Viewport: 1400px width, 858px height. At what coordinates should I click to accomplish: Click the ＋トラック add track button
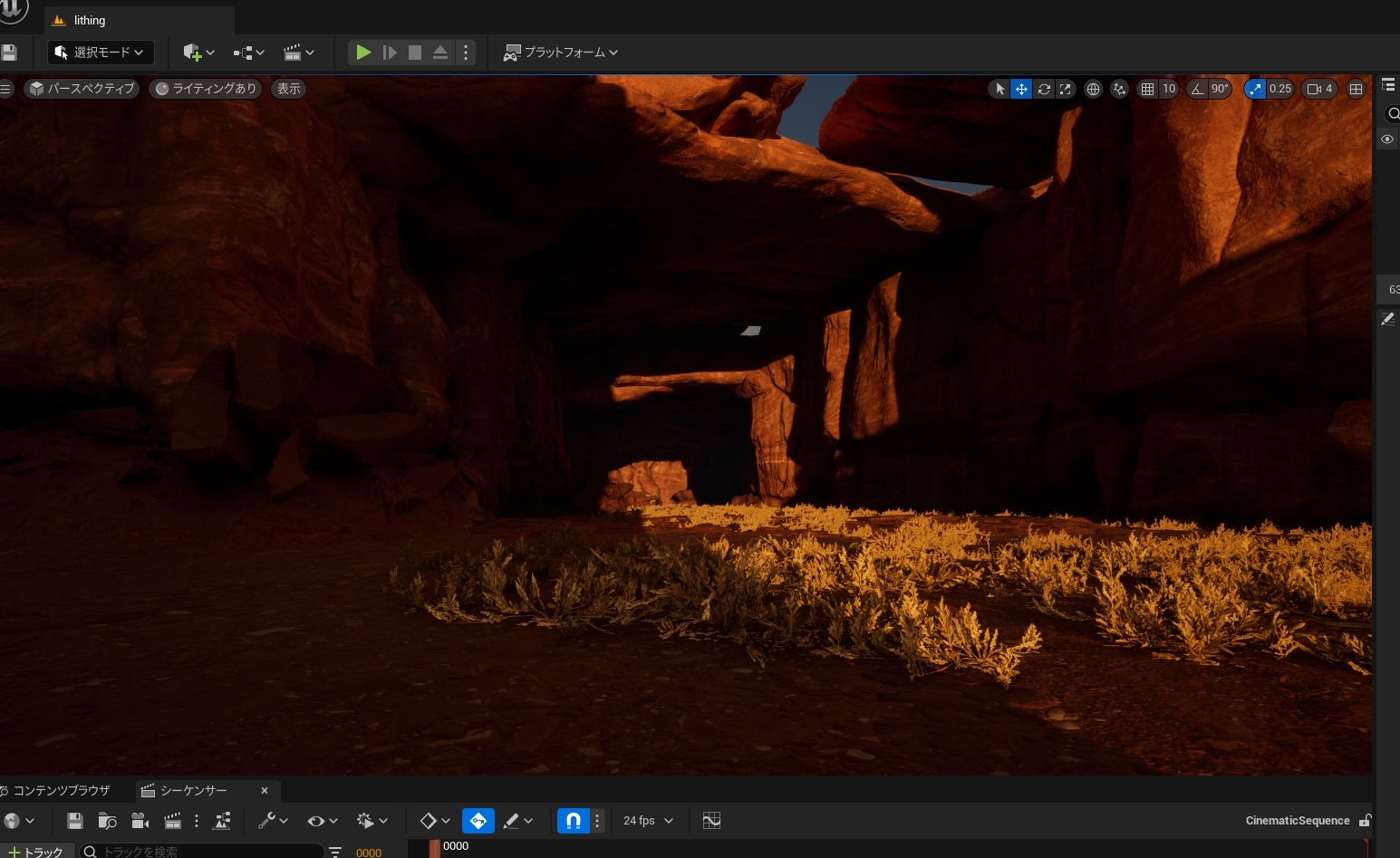tap(35, 852)
